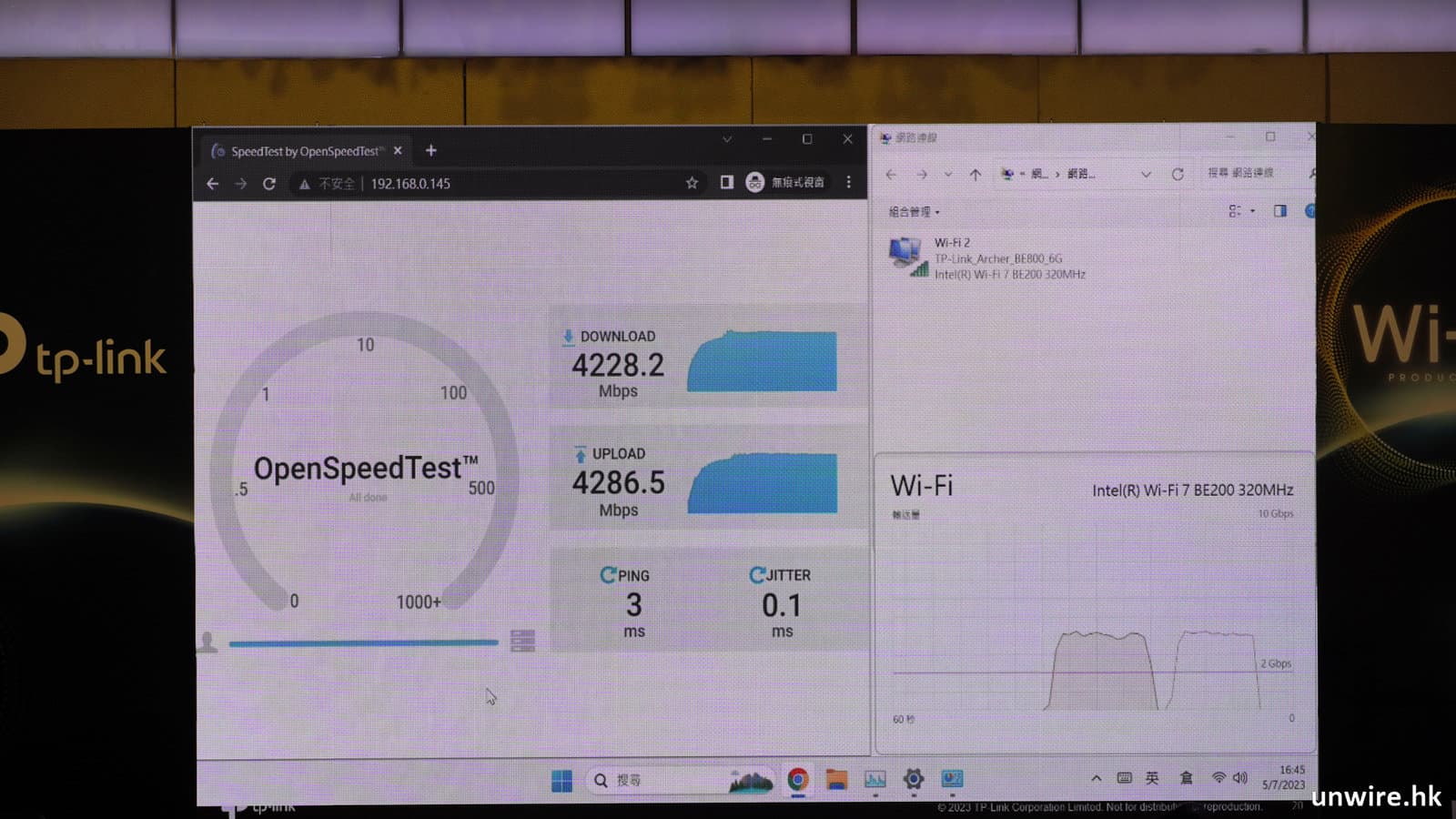Open Chrome's three-dot menu
Image resolution: width=1456 pixels, height=819 pixels.
point(848,182)
